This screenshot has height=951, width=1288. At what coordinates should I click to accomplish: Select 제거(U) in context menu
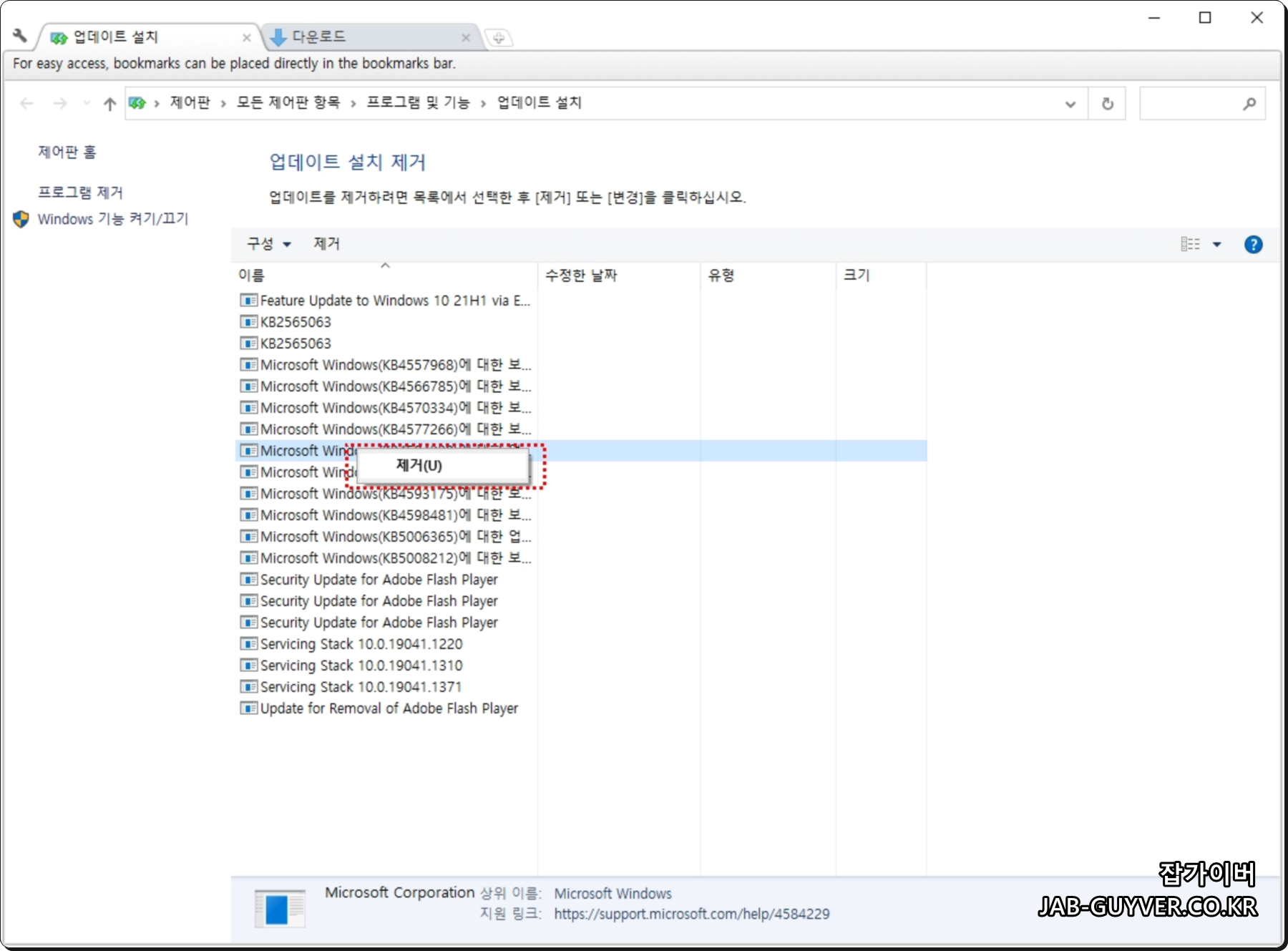tap(442, 465)
